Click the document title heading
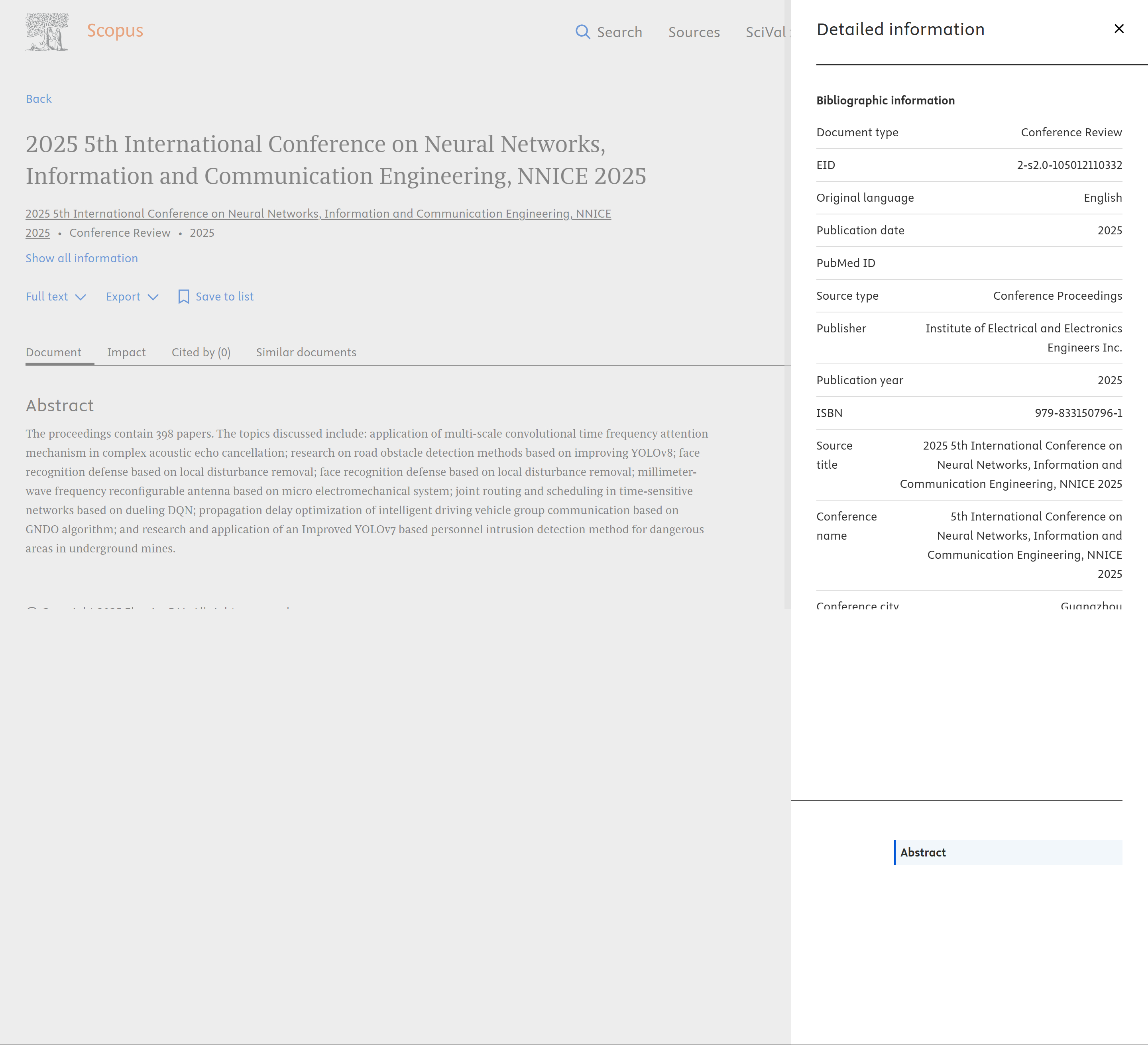Image resolution: width=1148 pixels, height=1045 pixels. 336,160
